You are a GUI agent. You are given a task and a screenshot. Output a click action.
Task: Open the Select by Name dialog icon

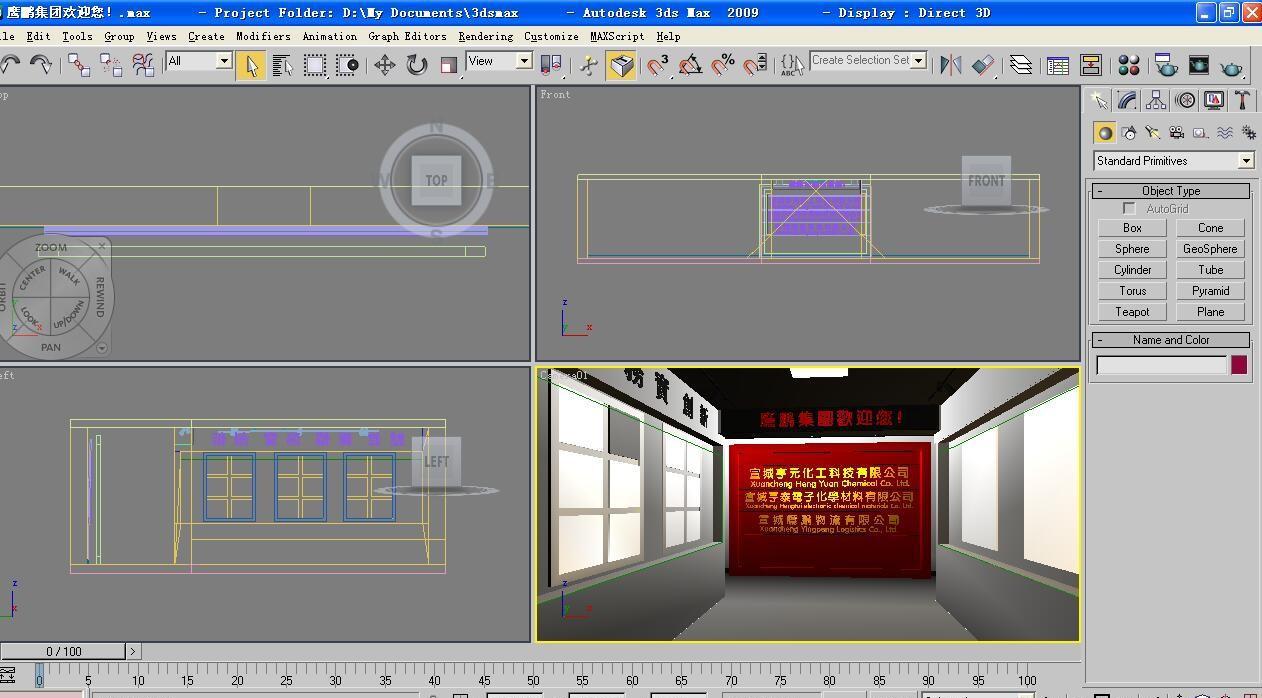(x=283, y=65)
